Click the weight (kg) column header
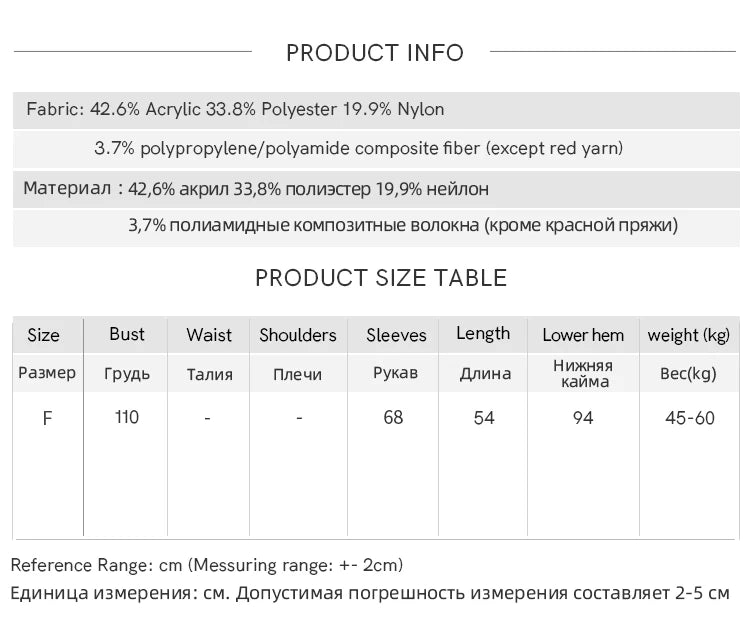Screen dimensions: 750x630 point(689,335)
